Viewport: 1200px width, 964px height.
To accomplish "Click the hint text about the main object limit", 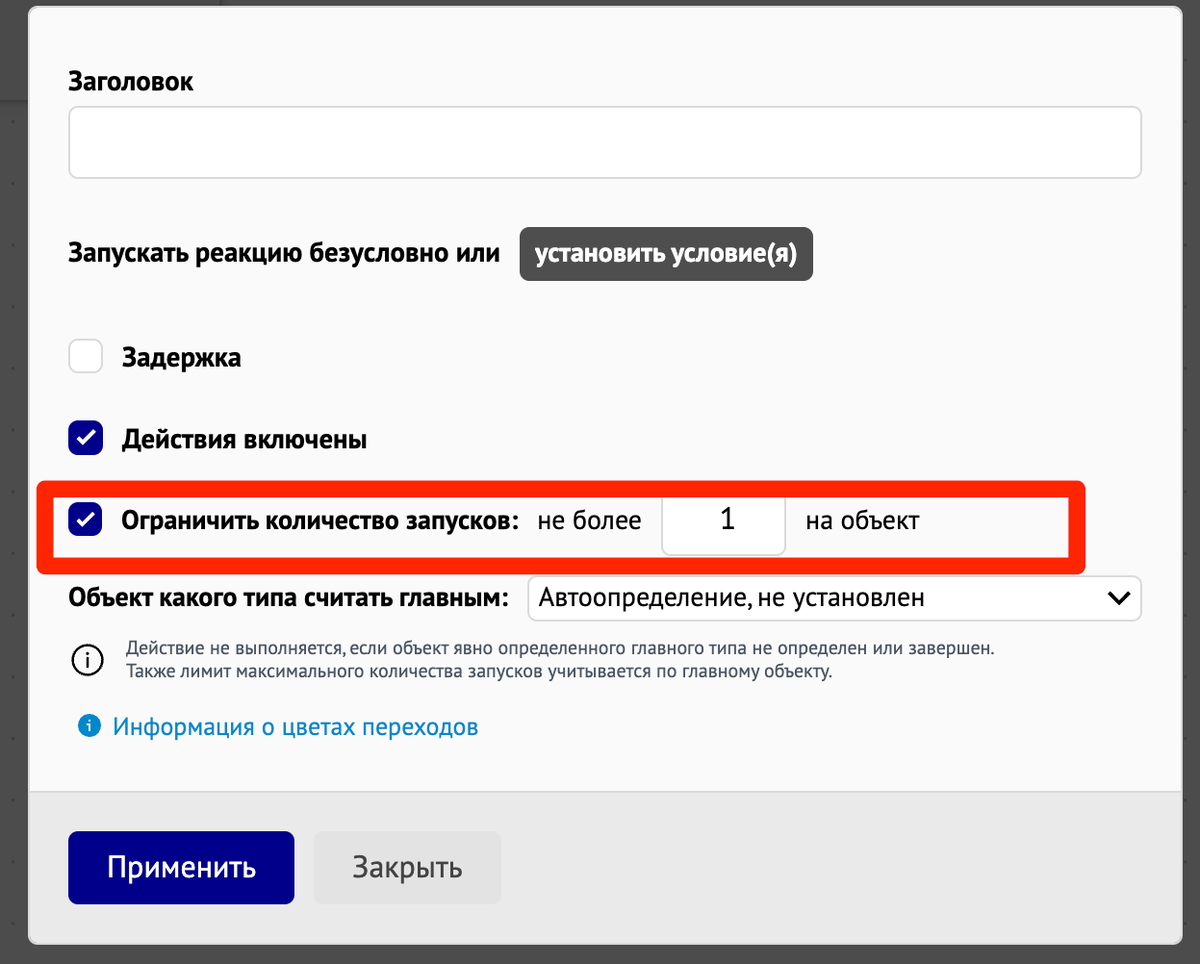I will point(560,660).
